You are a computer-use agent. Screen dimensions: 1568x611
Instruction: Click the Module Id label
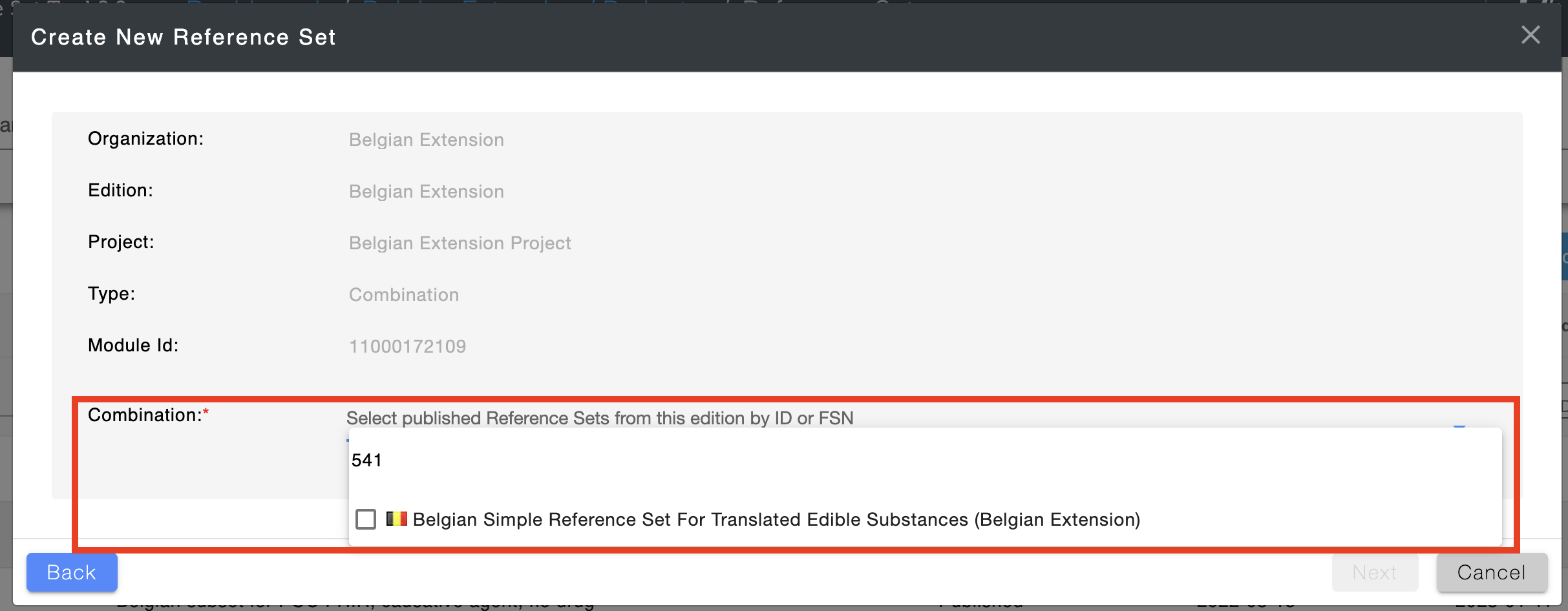pos(133,346)
